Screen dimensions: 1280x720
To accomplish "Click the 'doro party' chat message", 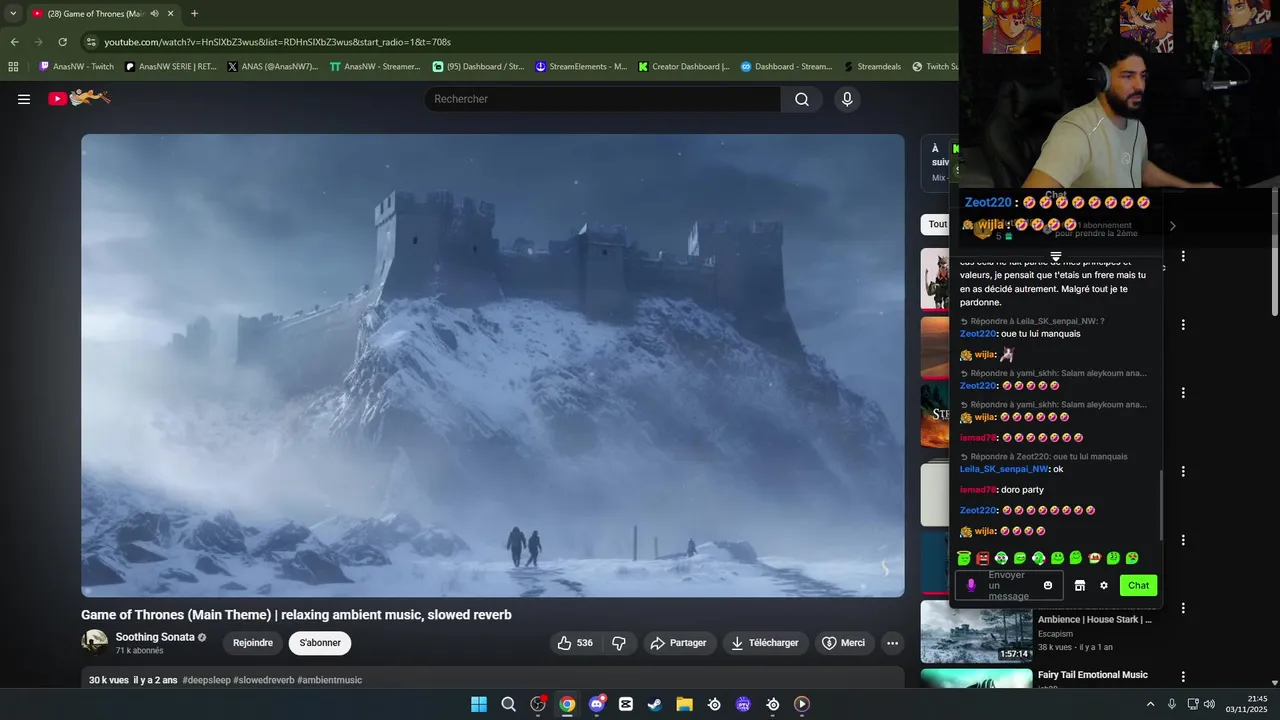I will [1021, 490].
